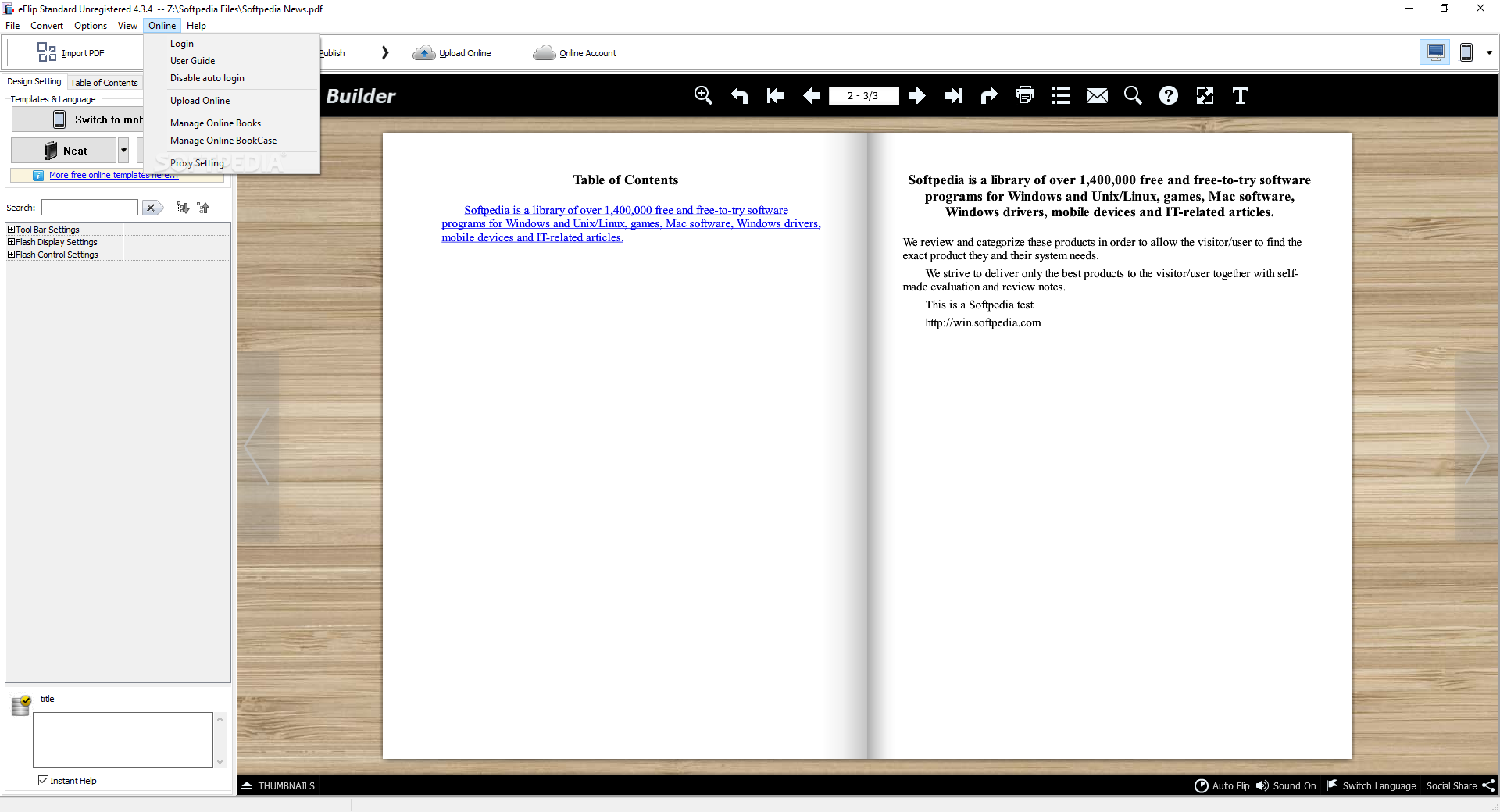The width and height of the screenshot is (1500, 812).
Task: Click the Upload Online cloud button
Action: point(452,52)
